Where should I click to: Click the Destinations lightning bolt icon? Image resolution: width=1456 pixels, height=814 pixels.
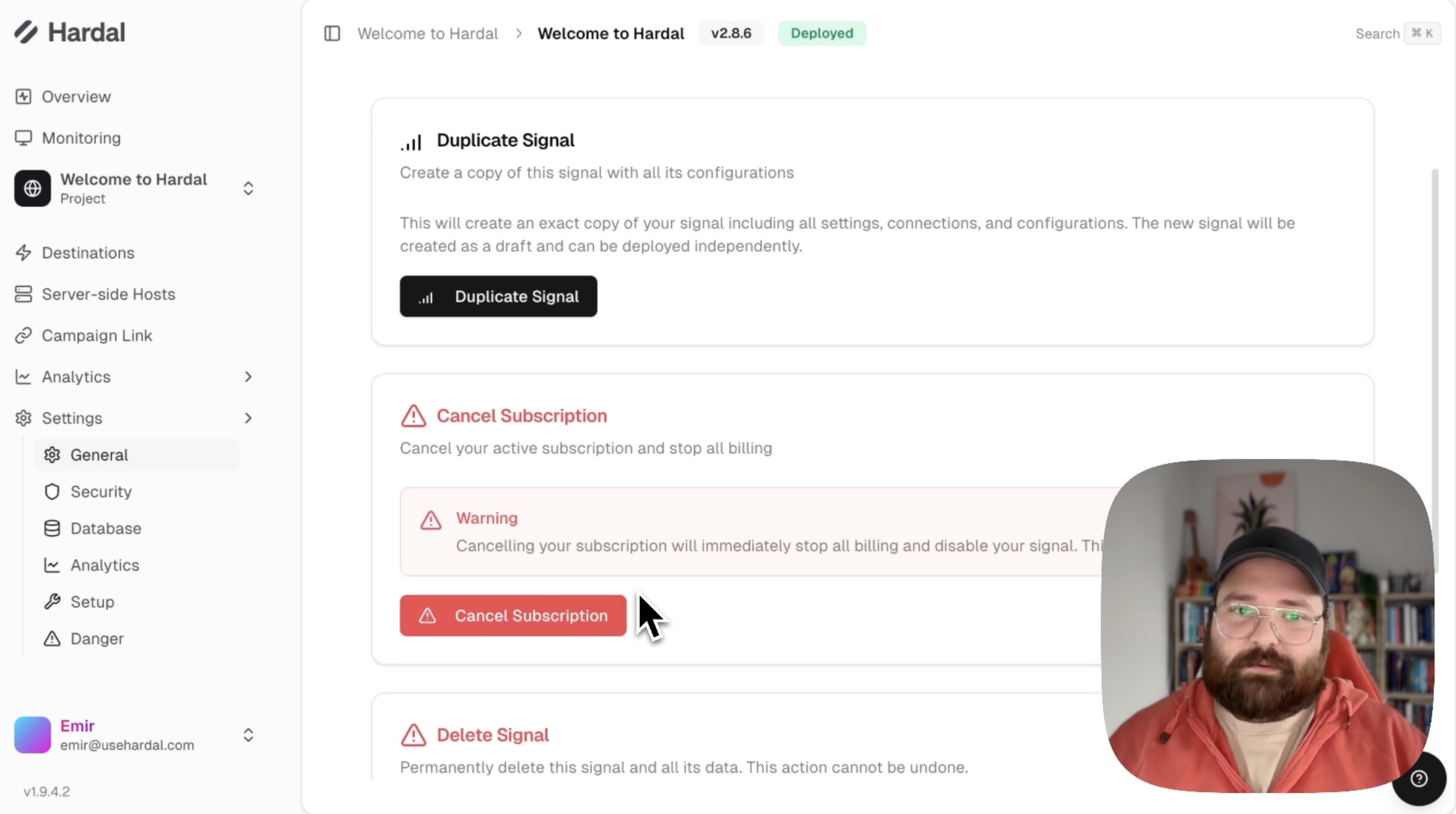click(x=23, y=253)
